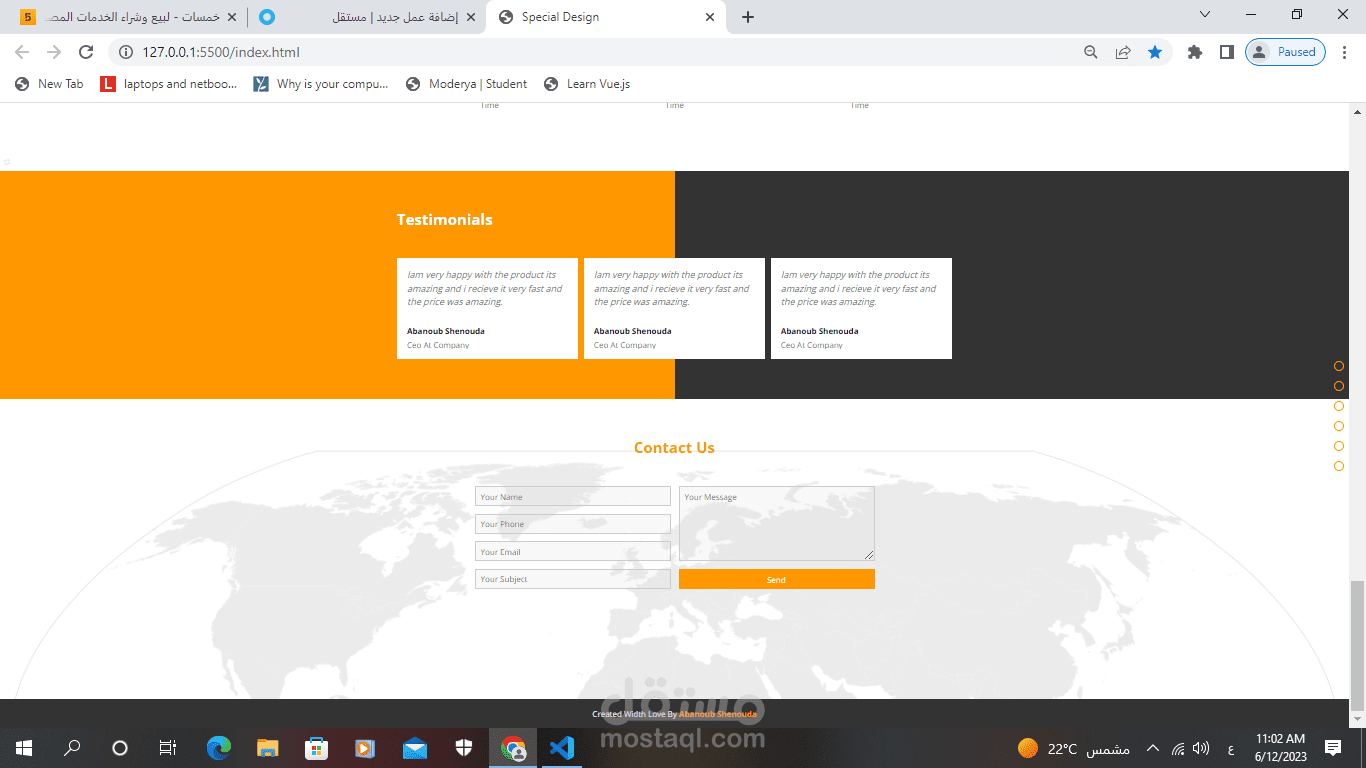Screen dimensions: 1366x768
Task: Click the Contact Us heading
Action: click(674, 448)
